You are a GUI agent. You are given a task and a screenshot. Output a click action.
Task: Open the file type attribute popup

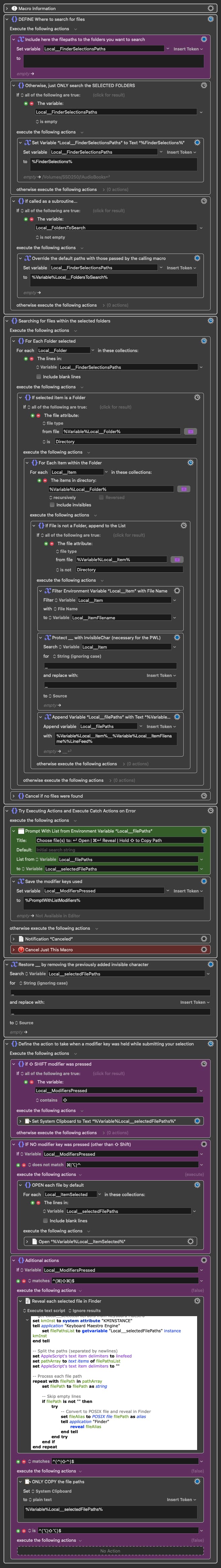tap(52, 423)
